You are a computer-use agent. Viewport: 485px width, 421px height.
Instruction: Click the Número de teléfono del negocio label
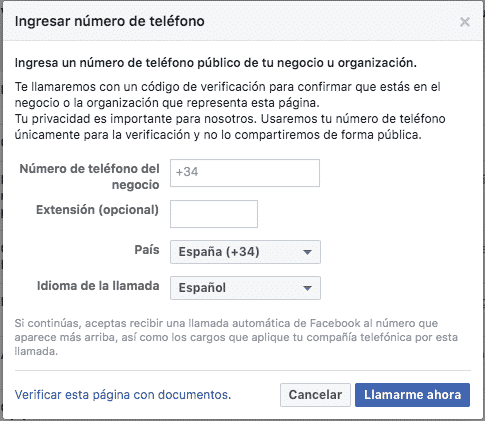pos(90,177)
